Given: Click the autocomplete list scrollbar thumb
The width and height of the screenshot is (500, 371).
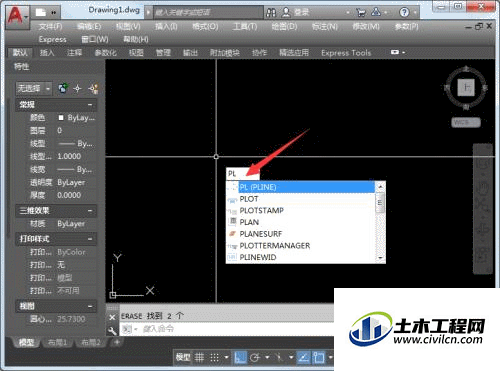Looking at the screenshot, I should (380, 202).
